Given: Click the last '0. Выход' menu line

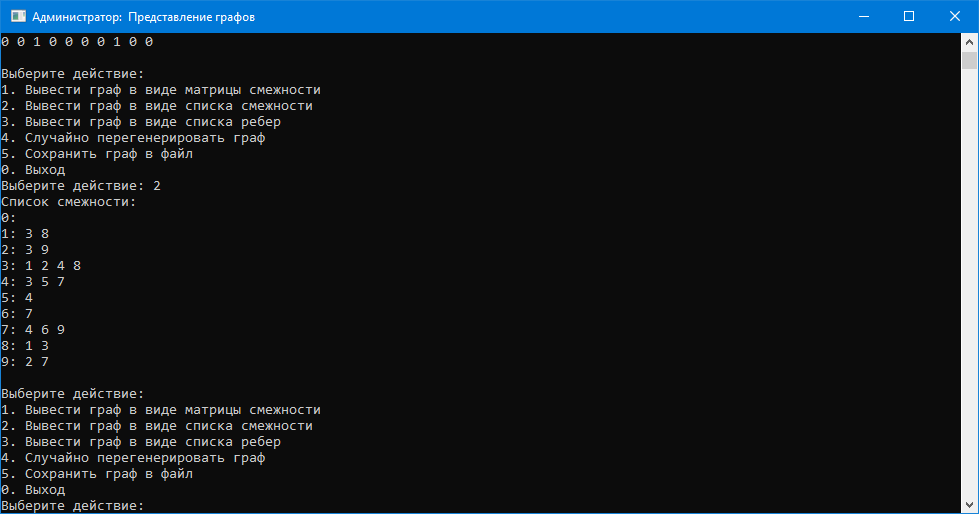Looking at the screenshot, I should (x=33, y=490).
